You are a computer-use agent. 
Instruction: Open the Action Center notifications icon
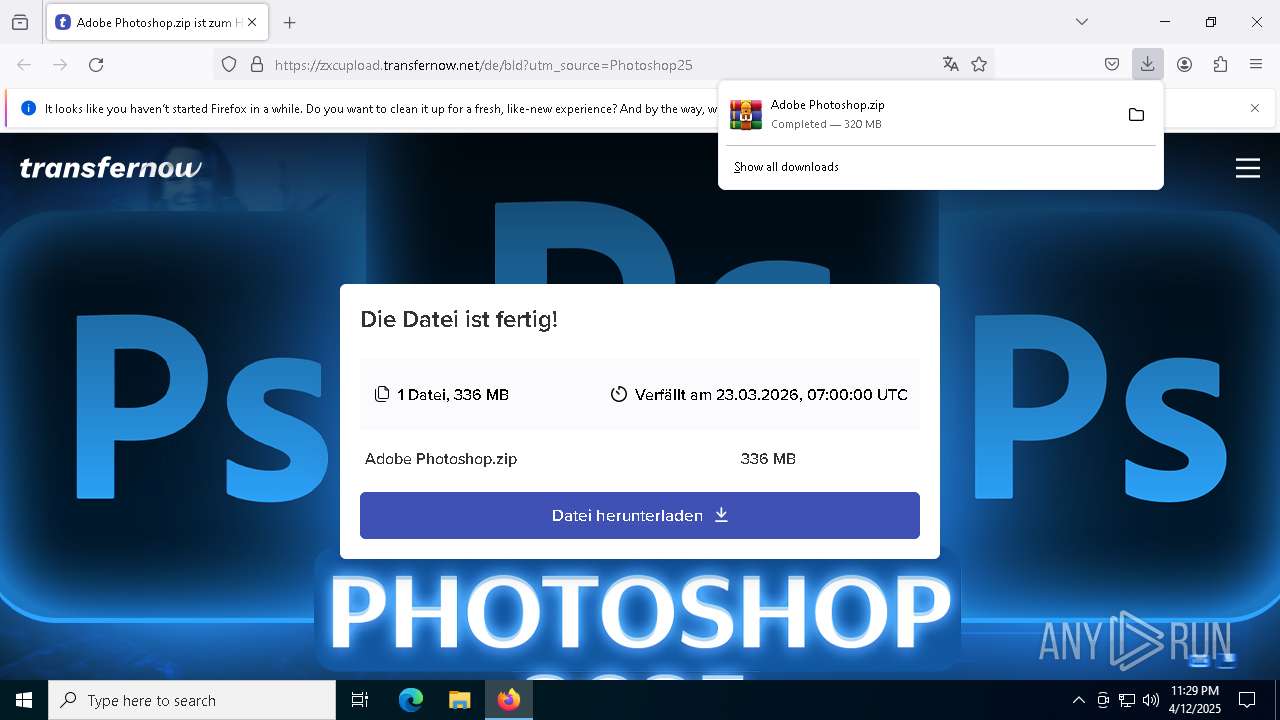(1247, 700)
